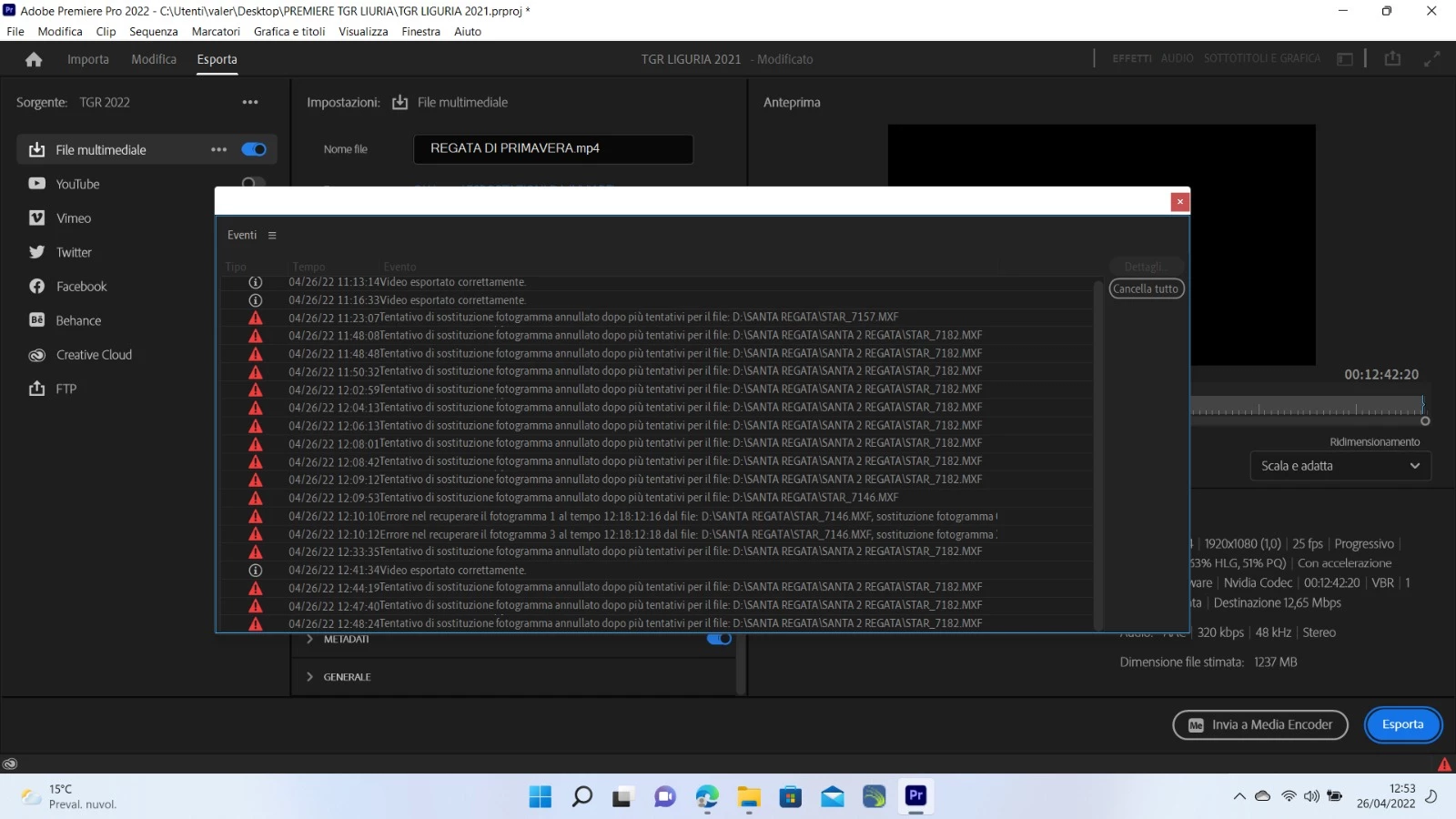Select the 11:16:33 Video esportato correttamente event
The image size is (1456, 819).
[x=656, y=300]
